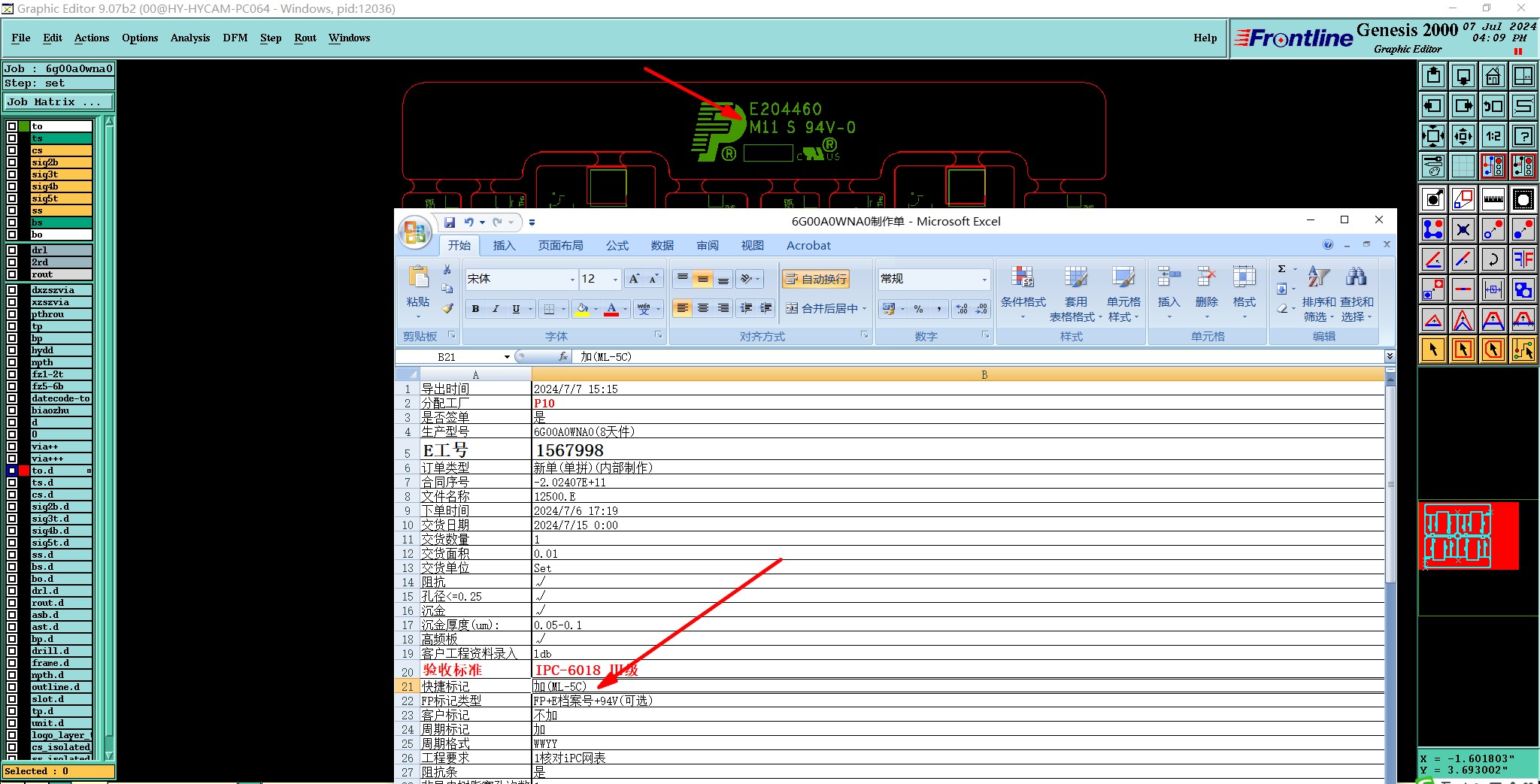The height and width of the screenshot is (784, 1540).
Task: Toggle visibility checkbox of layer 'ts'
Action: (x=11, y=138)
